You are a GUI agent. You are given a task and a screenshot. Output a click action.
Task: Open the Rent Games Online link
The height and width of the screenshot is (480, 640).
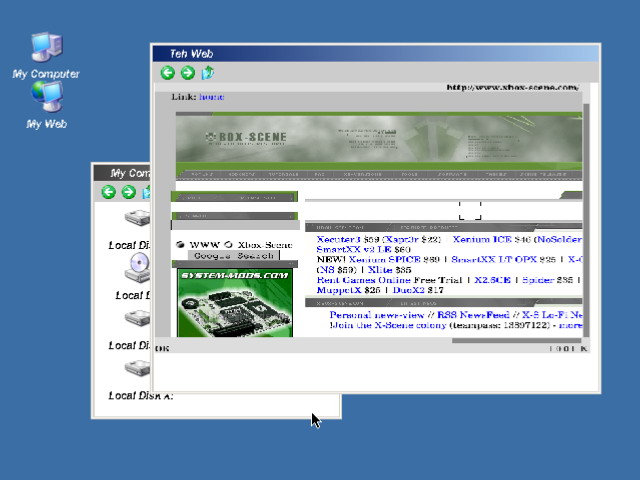[363, 280]
